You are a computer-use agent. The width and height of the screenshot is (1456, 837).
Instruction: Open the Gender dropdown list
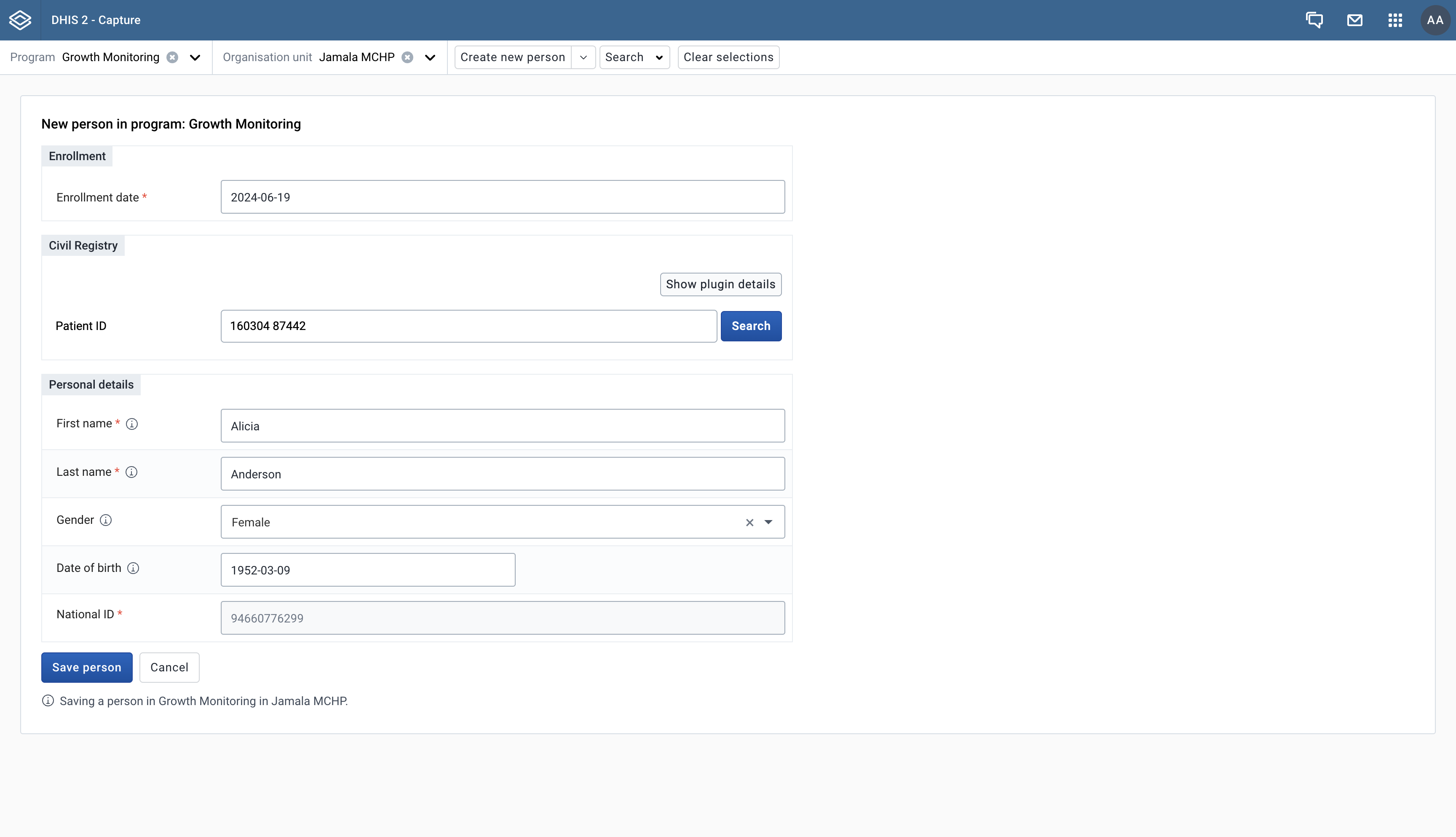pos(768,523)
